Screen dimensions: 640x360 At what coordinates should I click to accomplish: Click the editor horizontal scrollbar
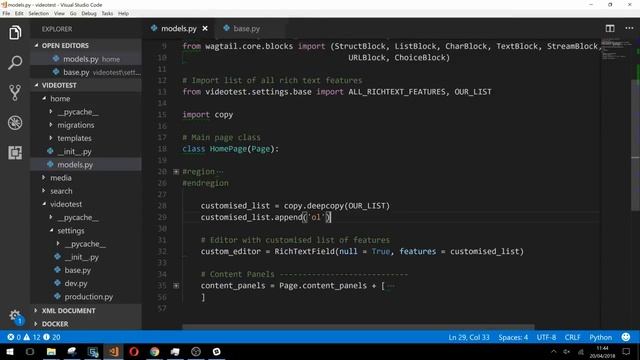point(358,327)
